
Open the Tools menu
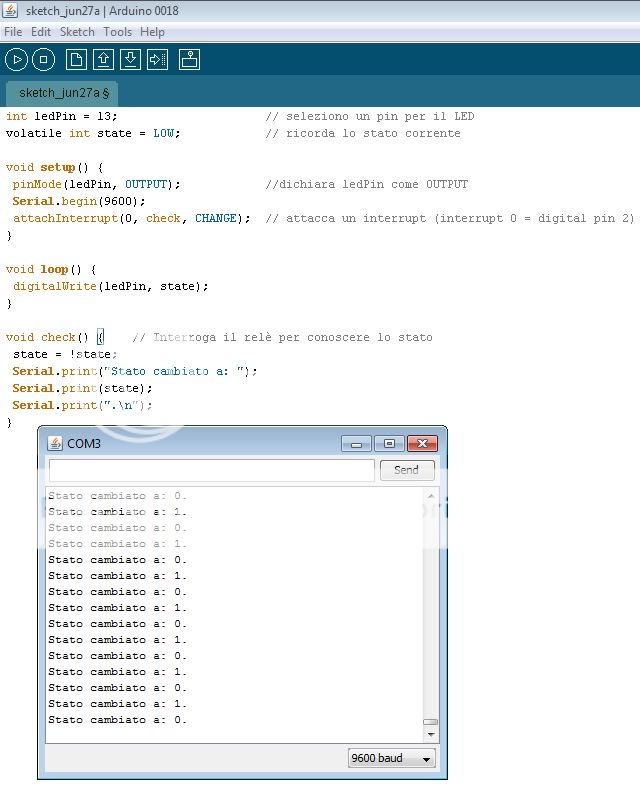click(117, 32)
